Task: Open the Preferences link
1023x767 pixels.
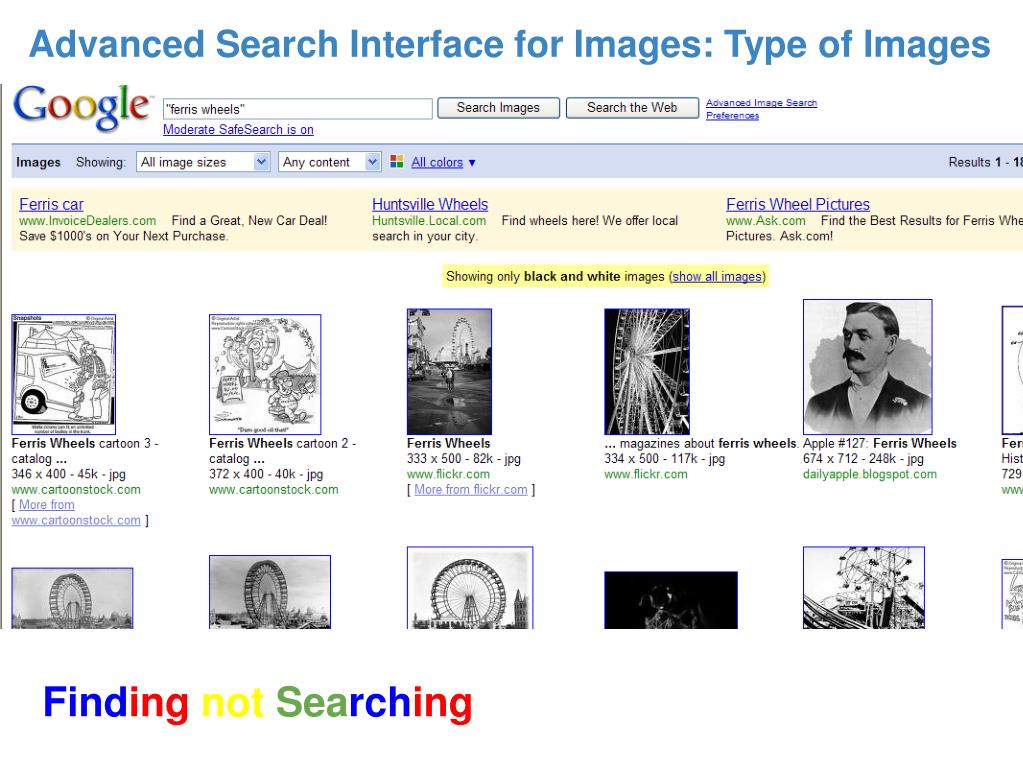Action: pos(732,115)
